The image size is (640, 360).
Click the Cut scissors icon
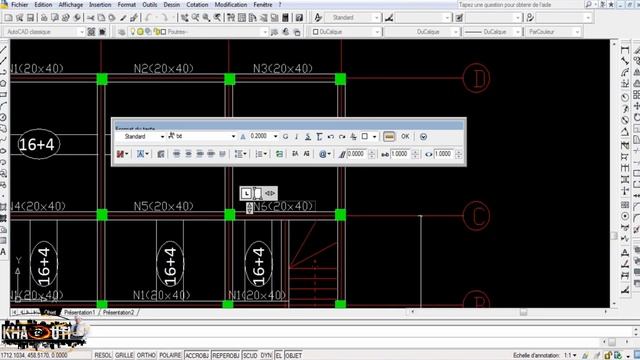click(90, 18)
